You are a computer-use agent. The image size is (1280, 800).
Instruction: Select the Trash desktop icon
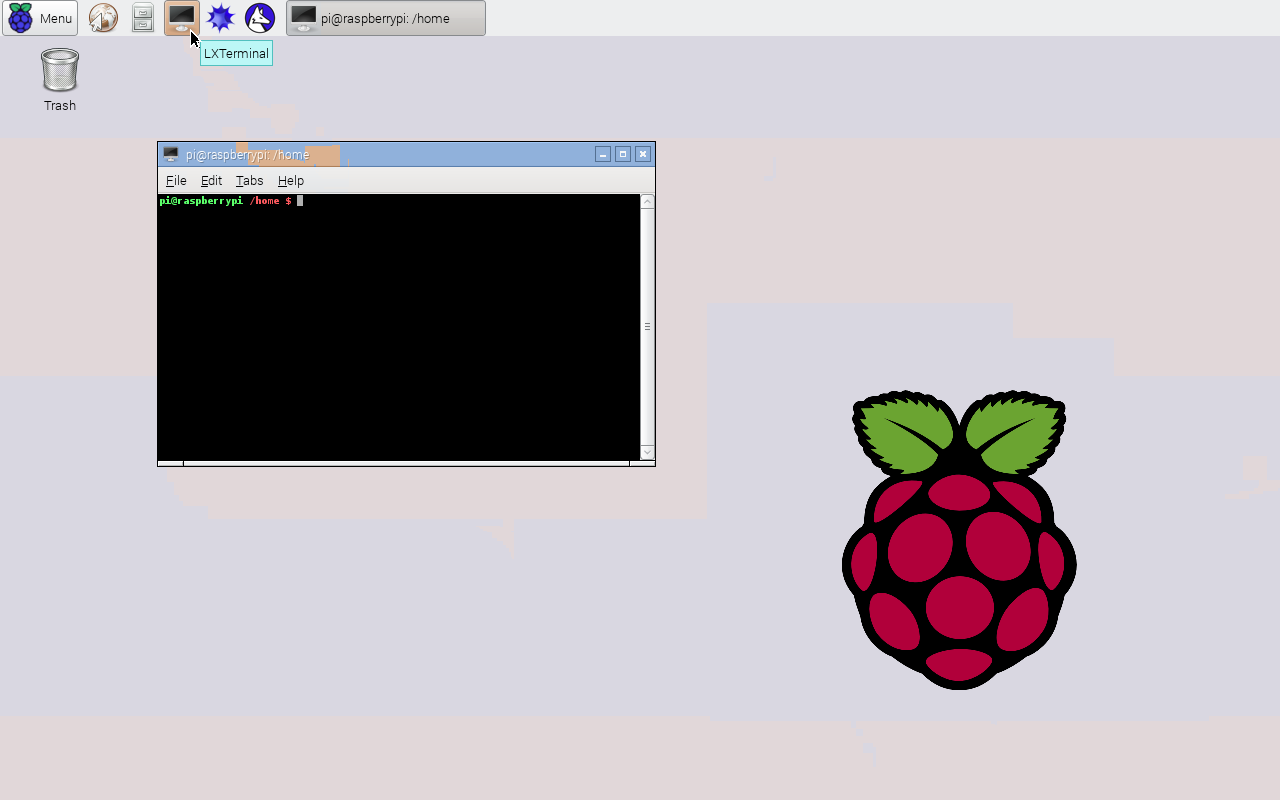point(60,80)
